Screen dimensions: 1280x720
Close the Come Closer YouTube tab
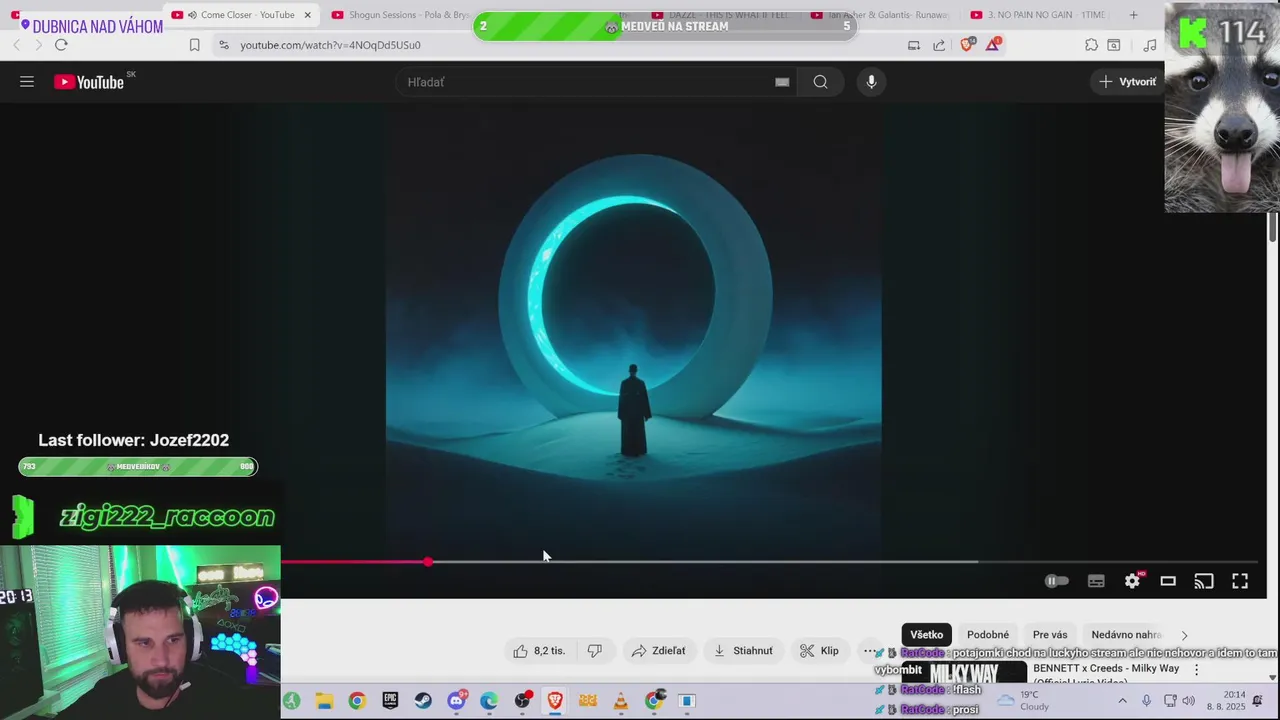(x=307, y=15)
